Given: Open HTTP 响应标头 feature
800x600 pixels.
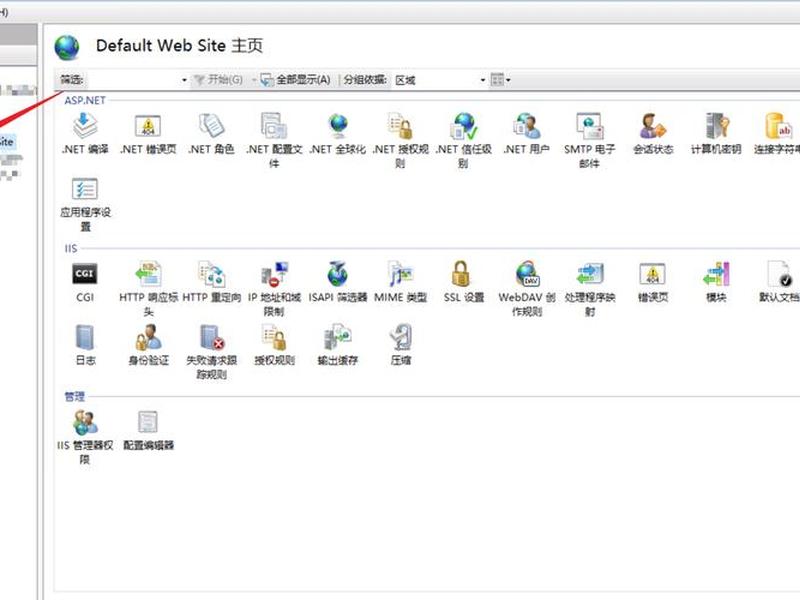Looking at the screenshot, I should point(148,289).
